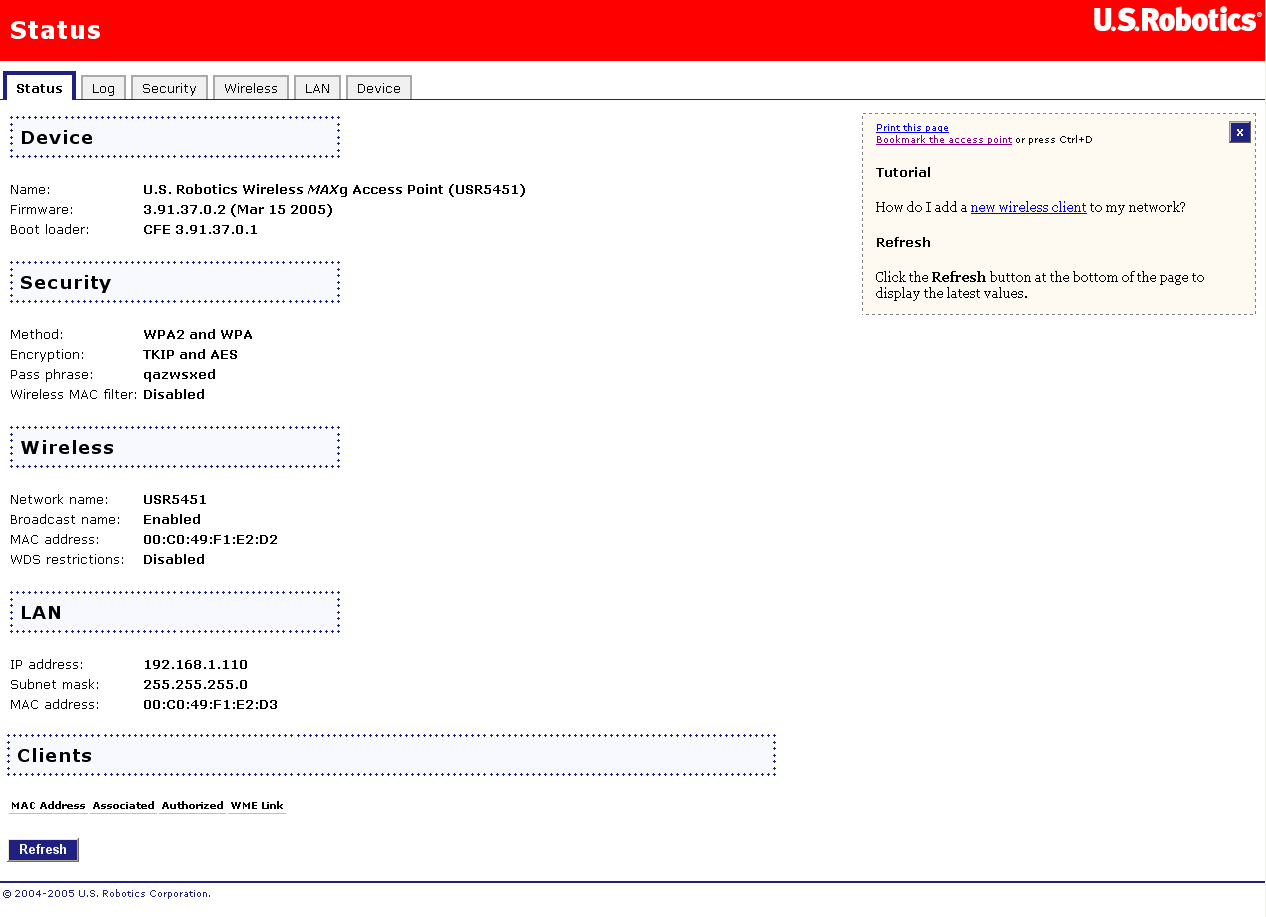1266x917 pixels.
Task: Close the tutorial help box
Action: (x=1240, y=132)
